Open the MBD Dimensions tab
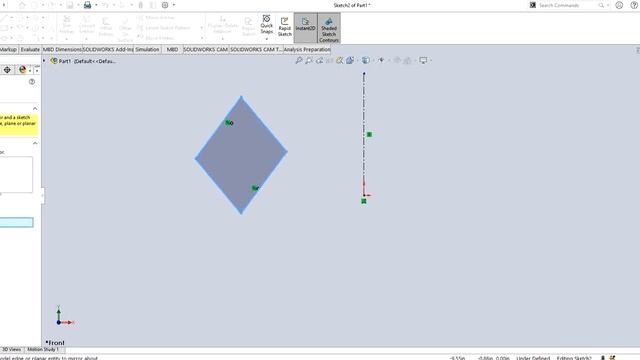 tap(62, 49)
